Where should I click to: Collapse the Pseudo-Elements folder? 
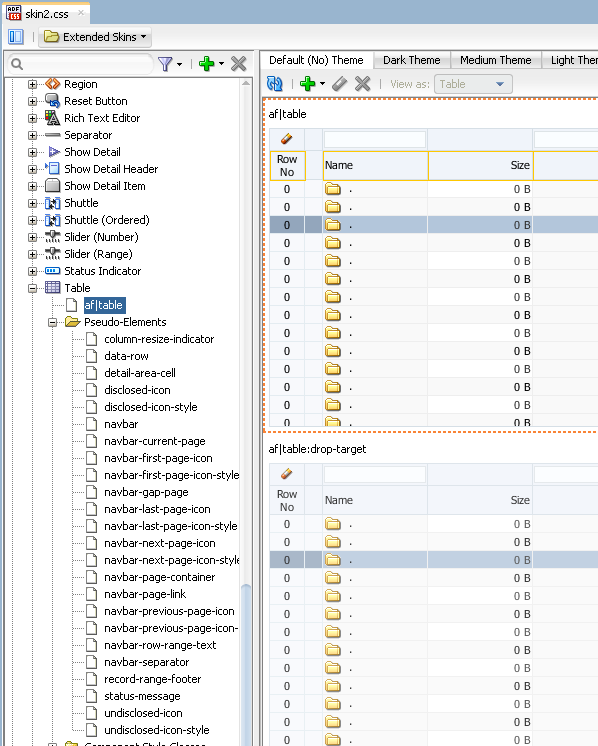pos(52,323)
